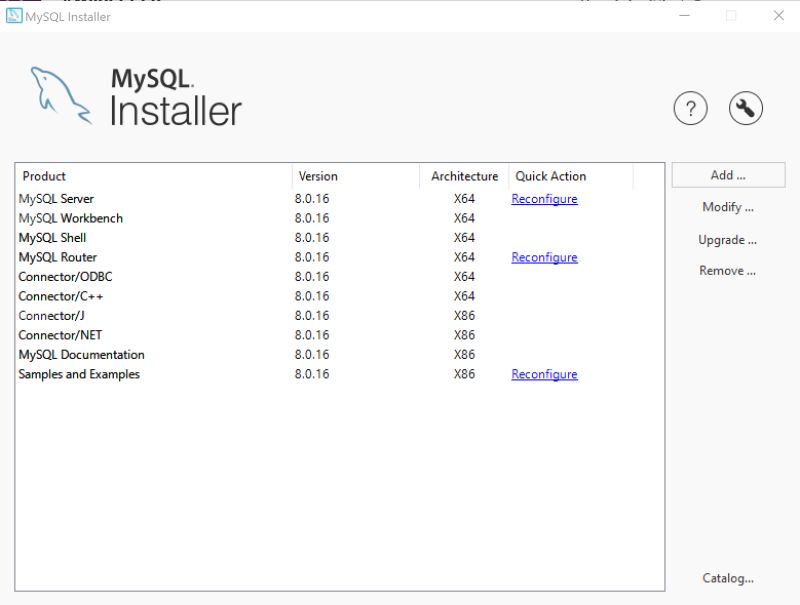Click the wrench configuration icon
Viewport: 800px width, 605px height.
point(744,107)
